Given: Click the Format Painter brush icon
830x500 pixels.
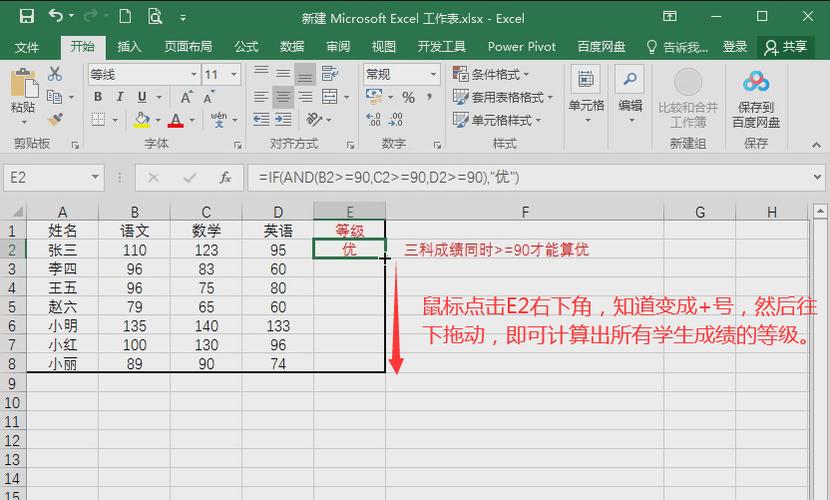Looking at the screenshot, I should (x=55, y=120).
